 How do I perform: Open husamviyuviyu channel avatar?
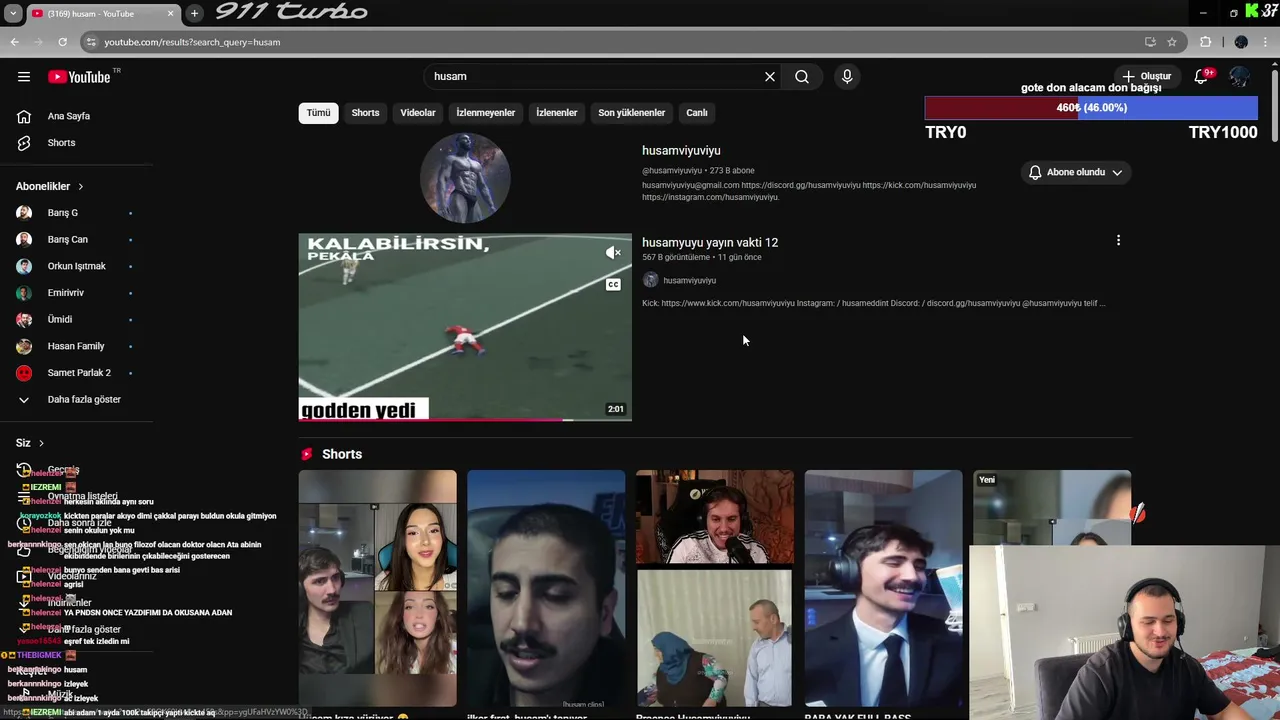465,178
